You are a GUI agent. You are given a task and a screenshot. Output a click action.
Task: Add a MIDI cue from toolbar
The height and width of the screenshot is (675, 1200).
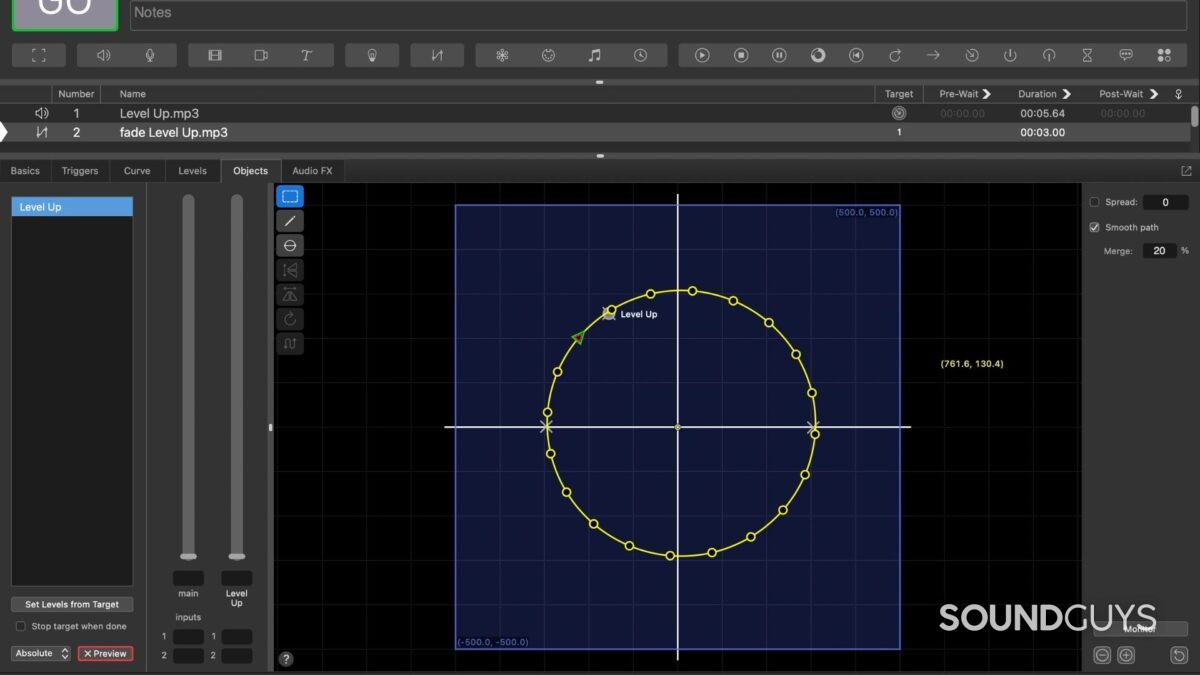click(548, 55)
